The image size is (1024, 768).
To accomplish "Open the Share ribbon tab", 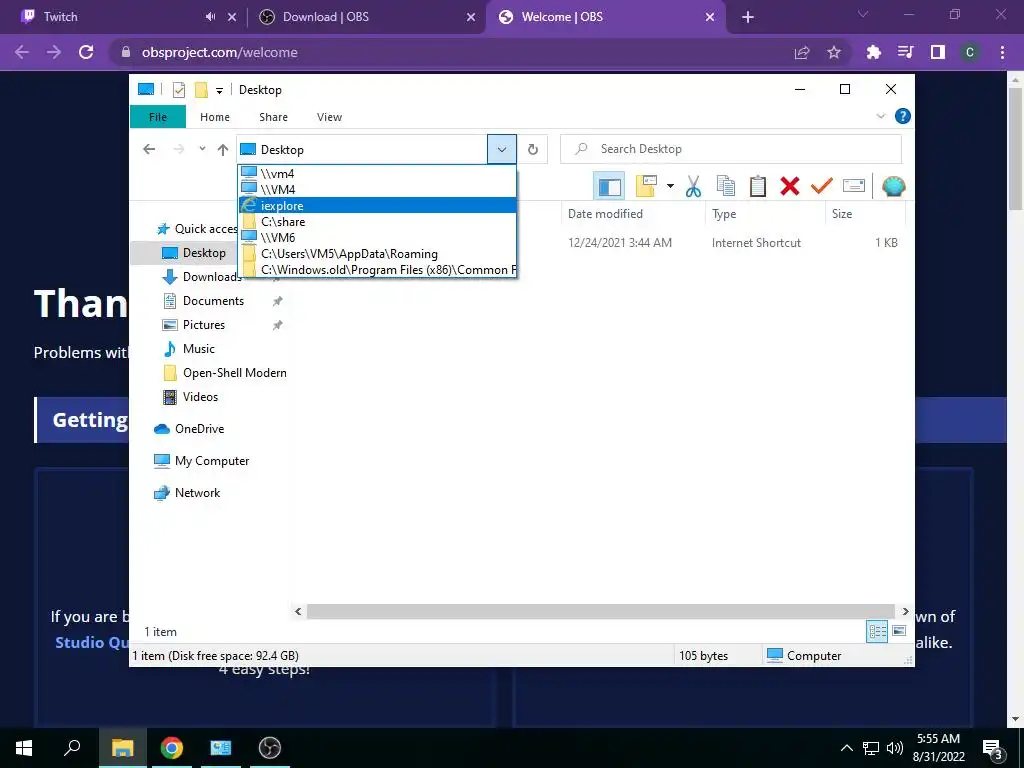I will tap(273, 117).
